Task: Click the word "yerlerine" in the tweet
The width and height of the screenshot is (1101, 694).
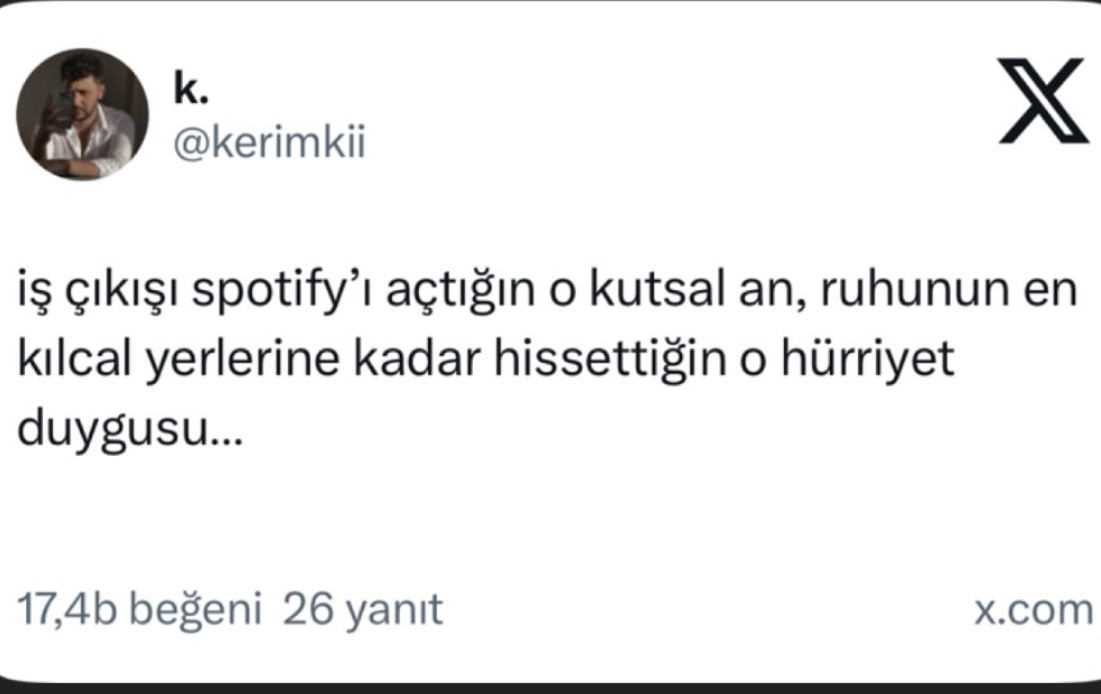Action: [255, 362]
